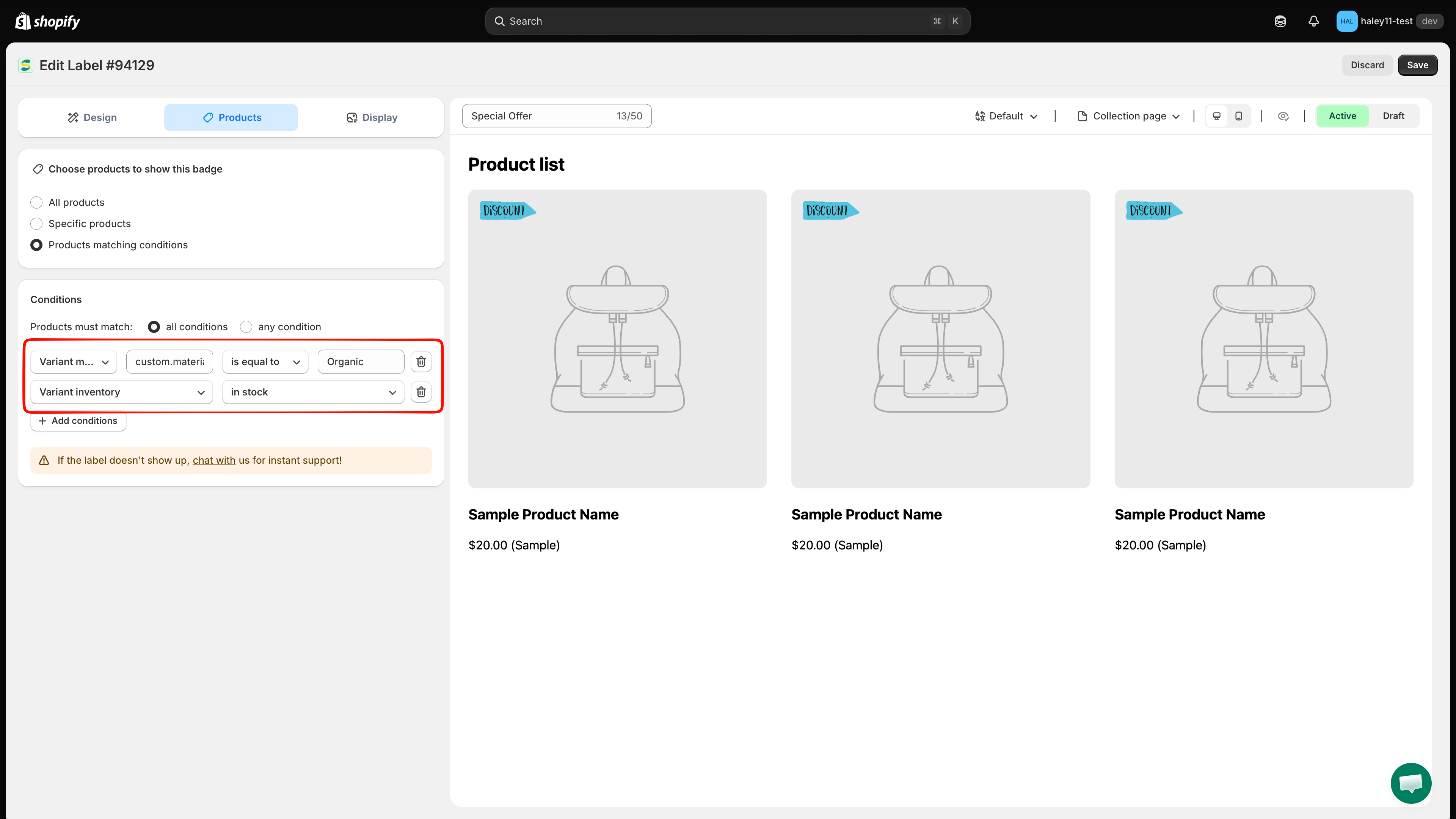The height and width of the screenshot is (819, 1456).
Task: Select Products matching conditions radio
Action: coord(36,245)
